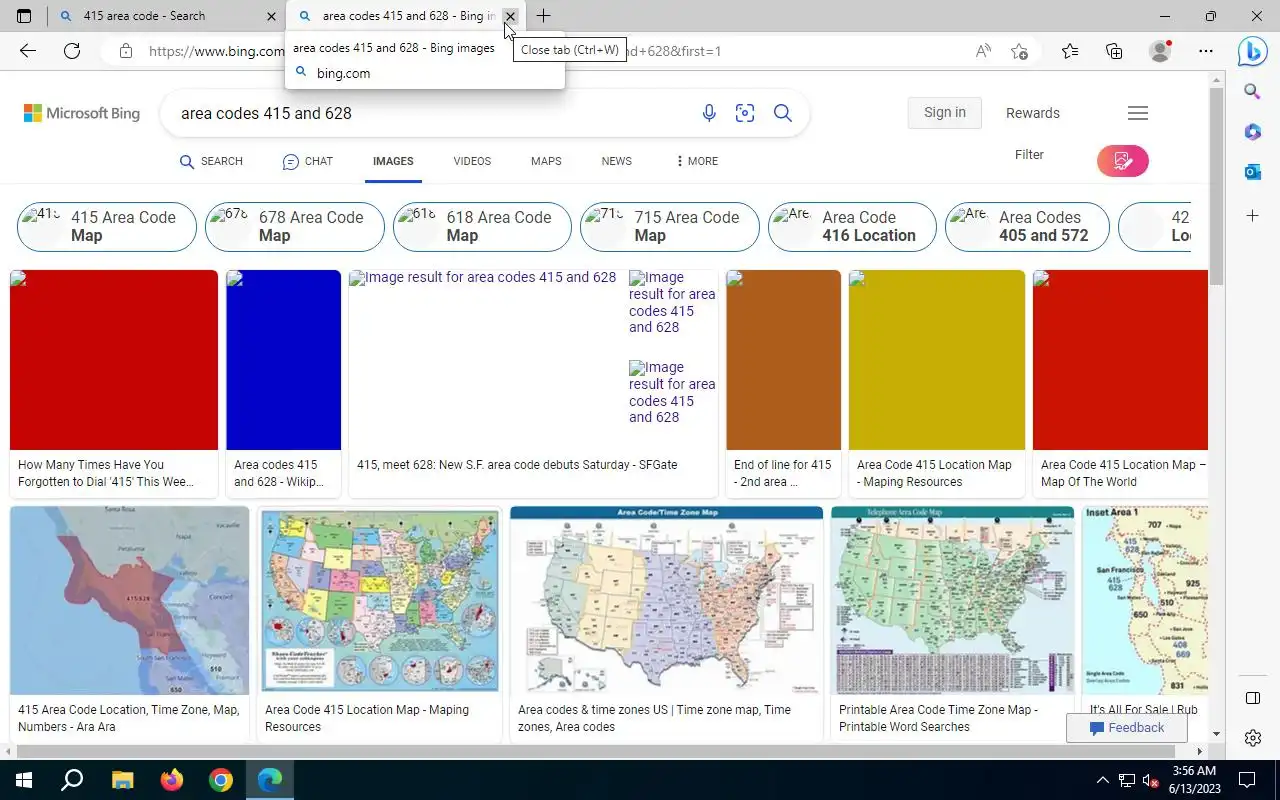Open the Bing hamburger menu
The image size is (1280, 800).
(x=1138, y=113)
